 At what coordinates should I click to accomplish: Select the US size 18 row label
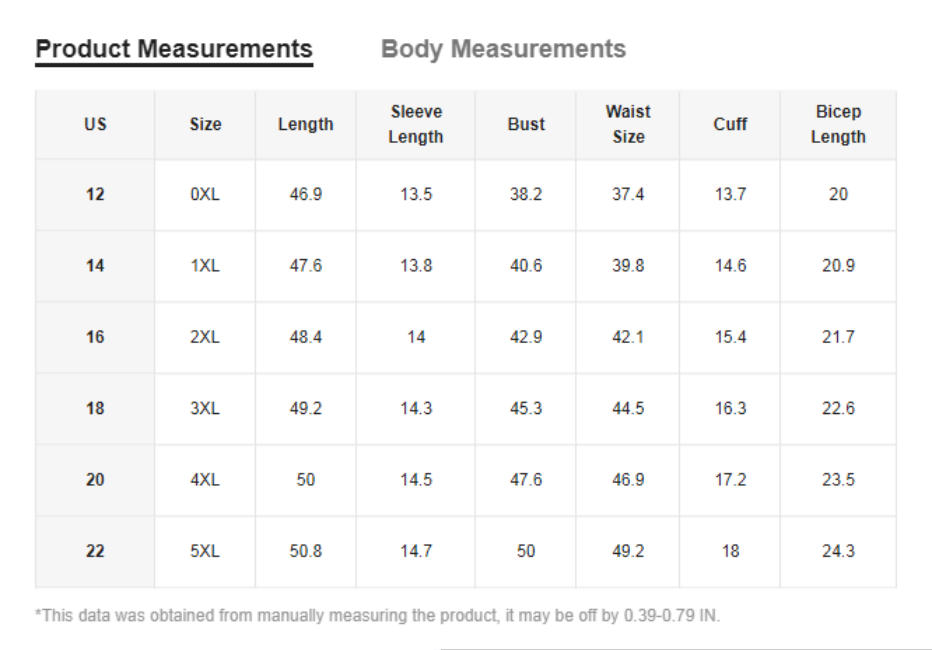[x=95, y=408]
